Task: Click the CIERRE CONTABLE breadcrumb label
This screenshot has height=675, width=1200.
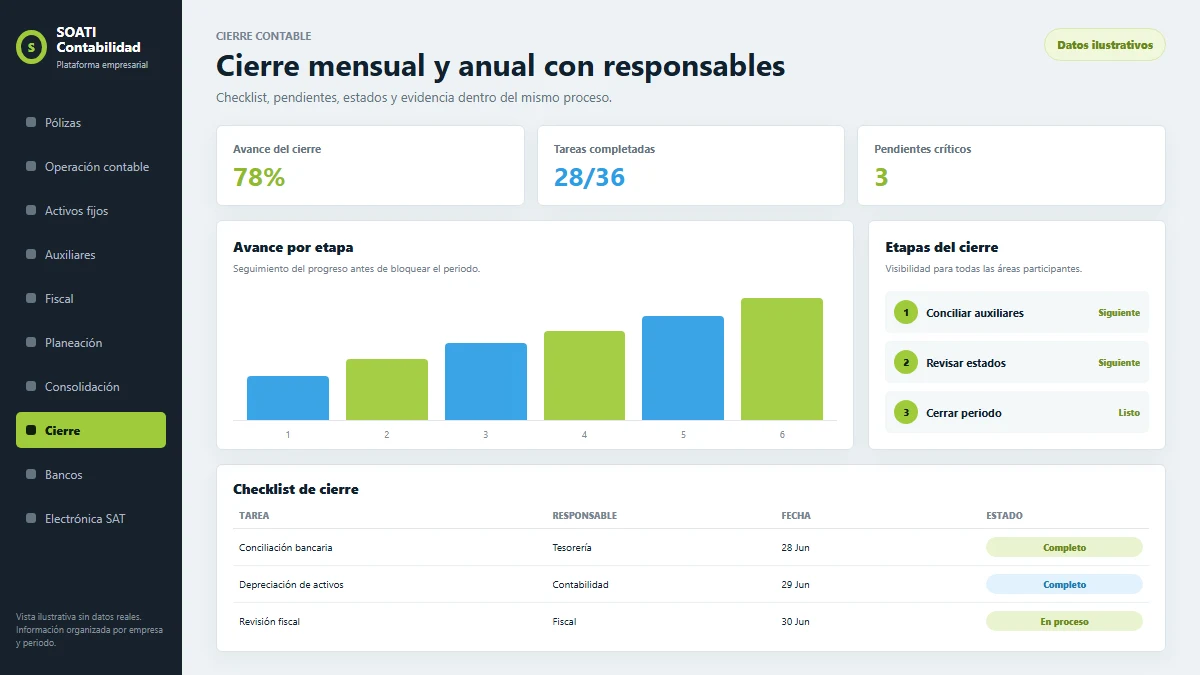Action: click(x=264, y=36)
